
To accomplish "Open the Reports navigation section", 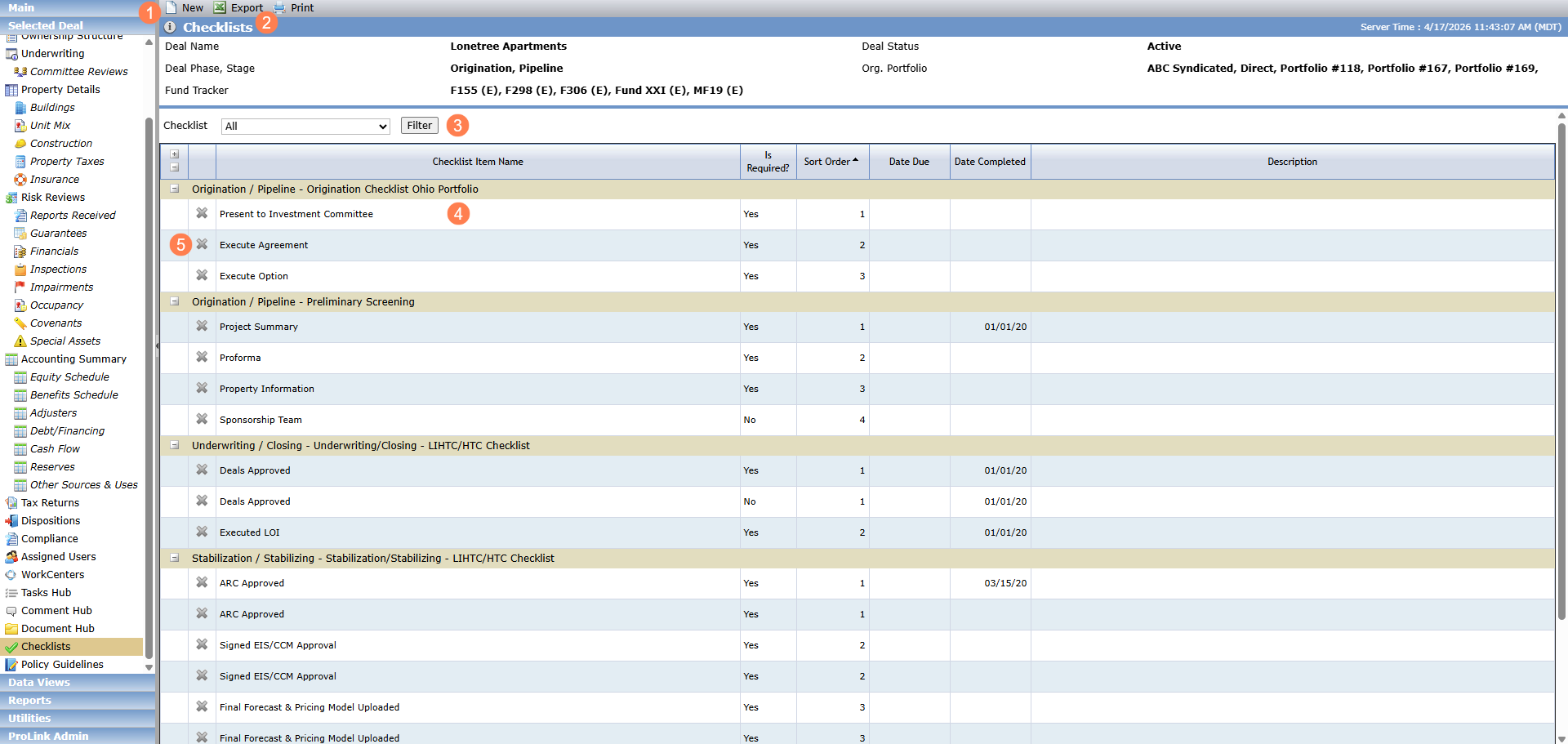I will tap(78, 701).
